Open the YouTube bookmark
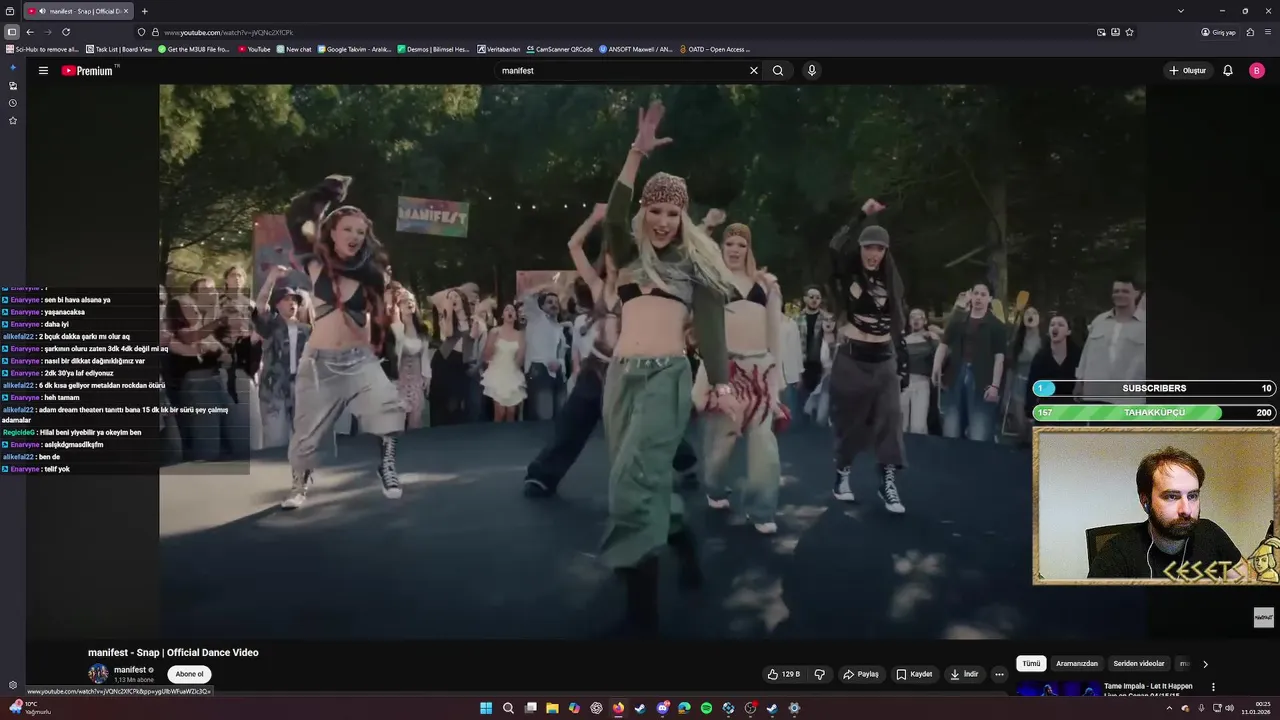This screenshot has height=720, width=1280. click(254, 49)
